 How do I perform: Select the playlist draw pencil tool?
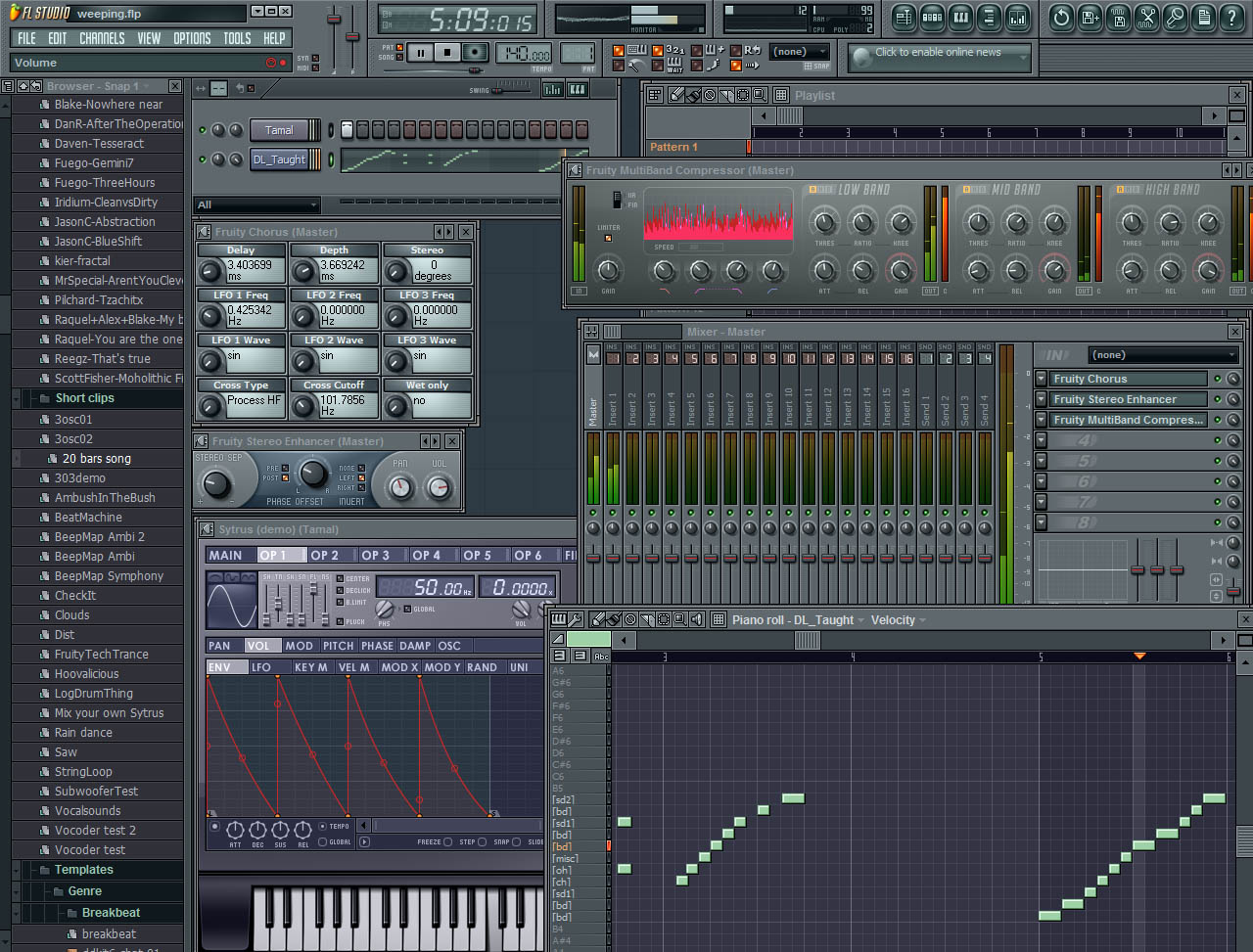point(676,95)
